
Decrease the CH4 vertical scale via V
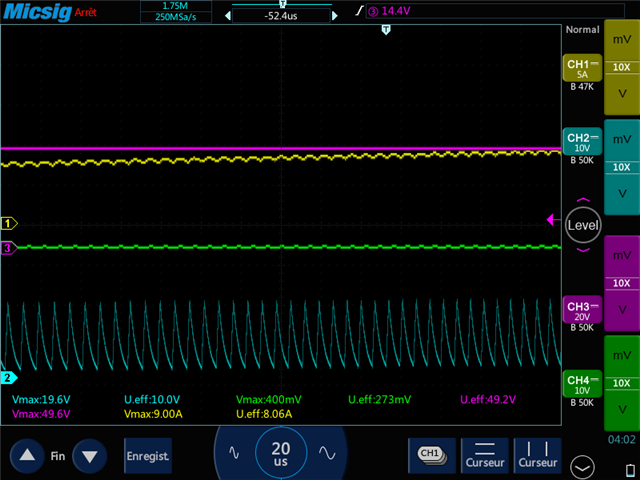(x=622, y=409)
